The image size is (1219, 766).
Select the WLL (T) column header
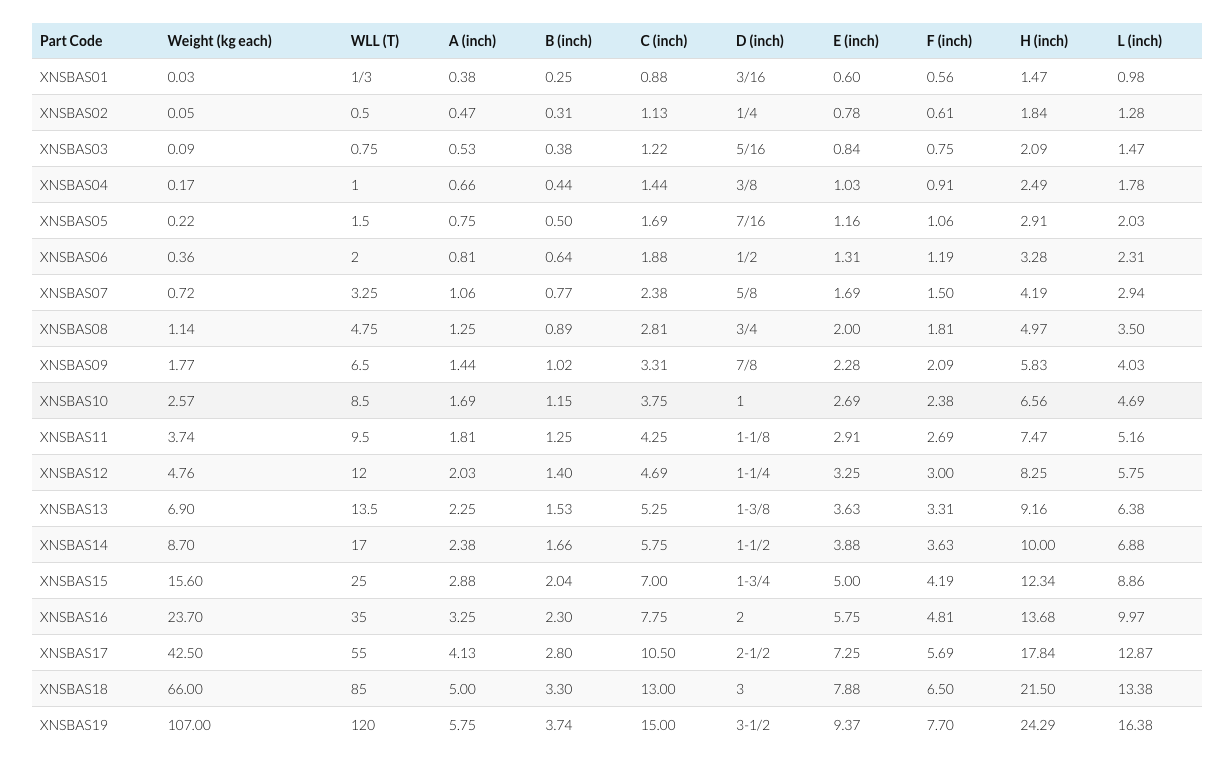[x=375, y=41]
